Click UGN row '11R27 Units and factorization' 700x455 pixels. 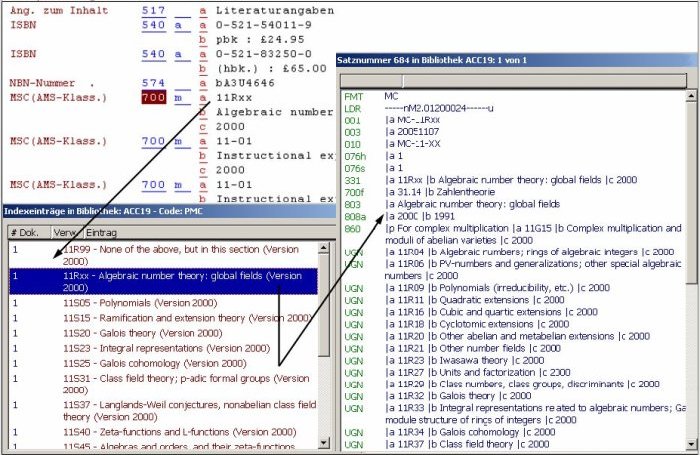513,372
